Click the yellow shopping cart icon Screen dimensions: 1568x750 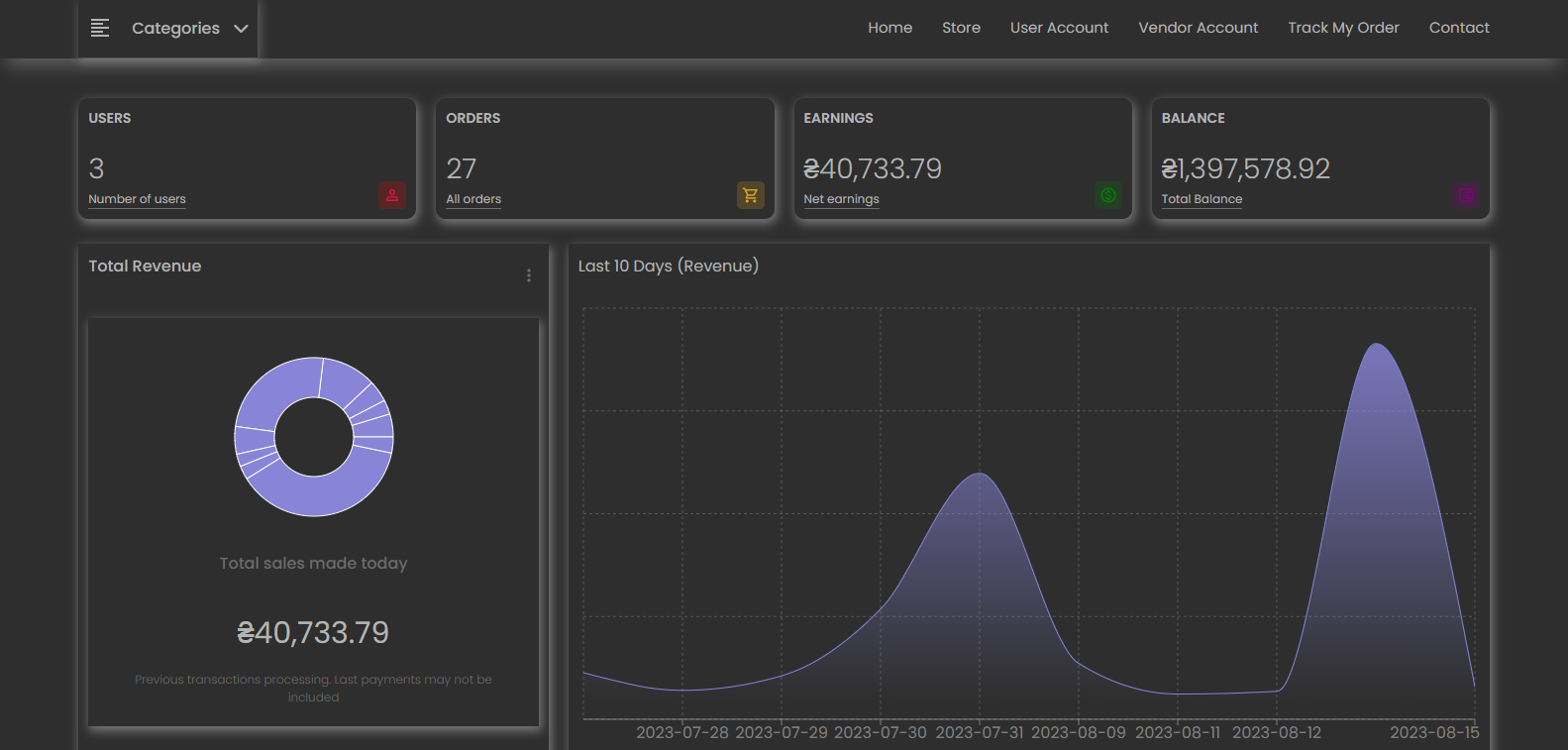(750, 195)
